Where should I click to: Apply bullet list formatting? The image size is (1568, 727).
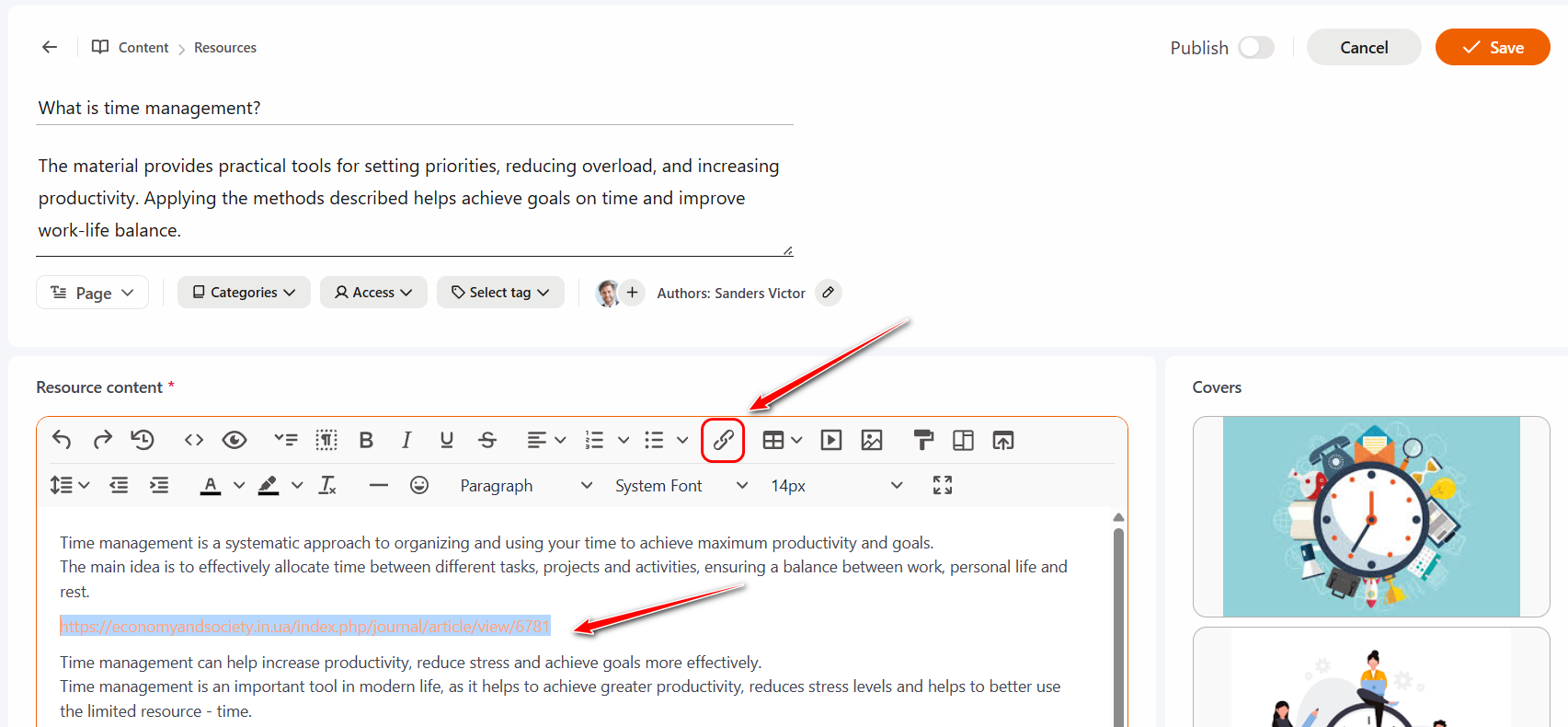tap(654, 440)
